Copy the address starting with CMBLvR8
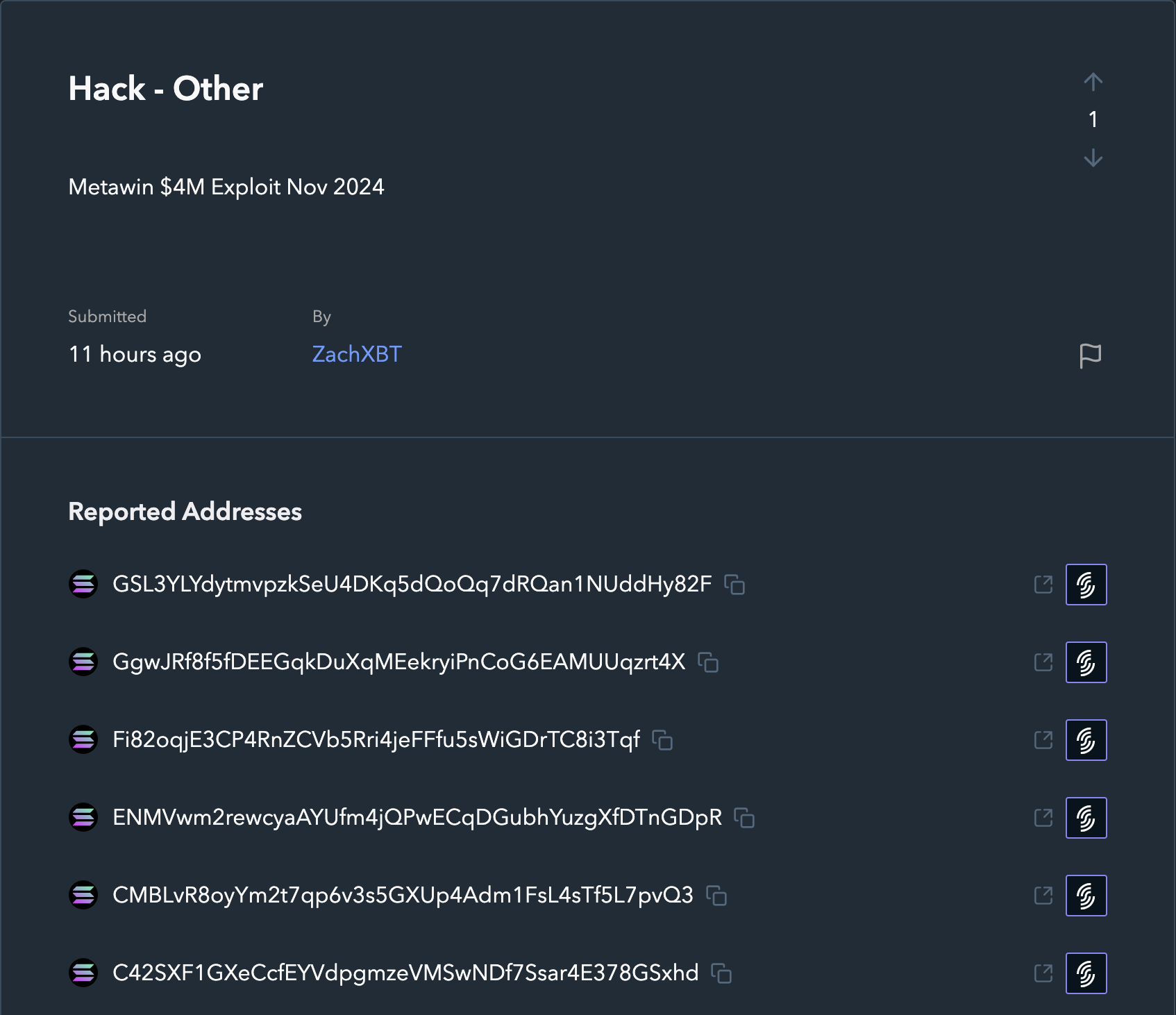Image resolution: width=1176 pixels, height=1015 pixels. (x=716, y=896)
